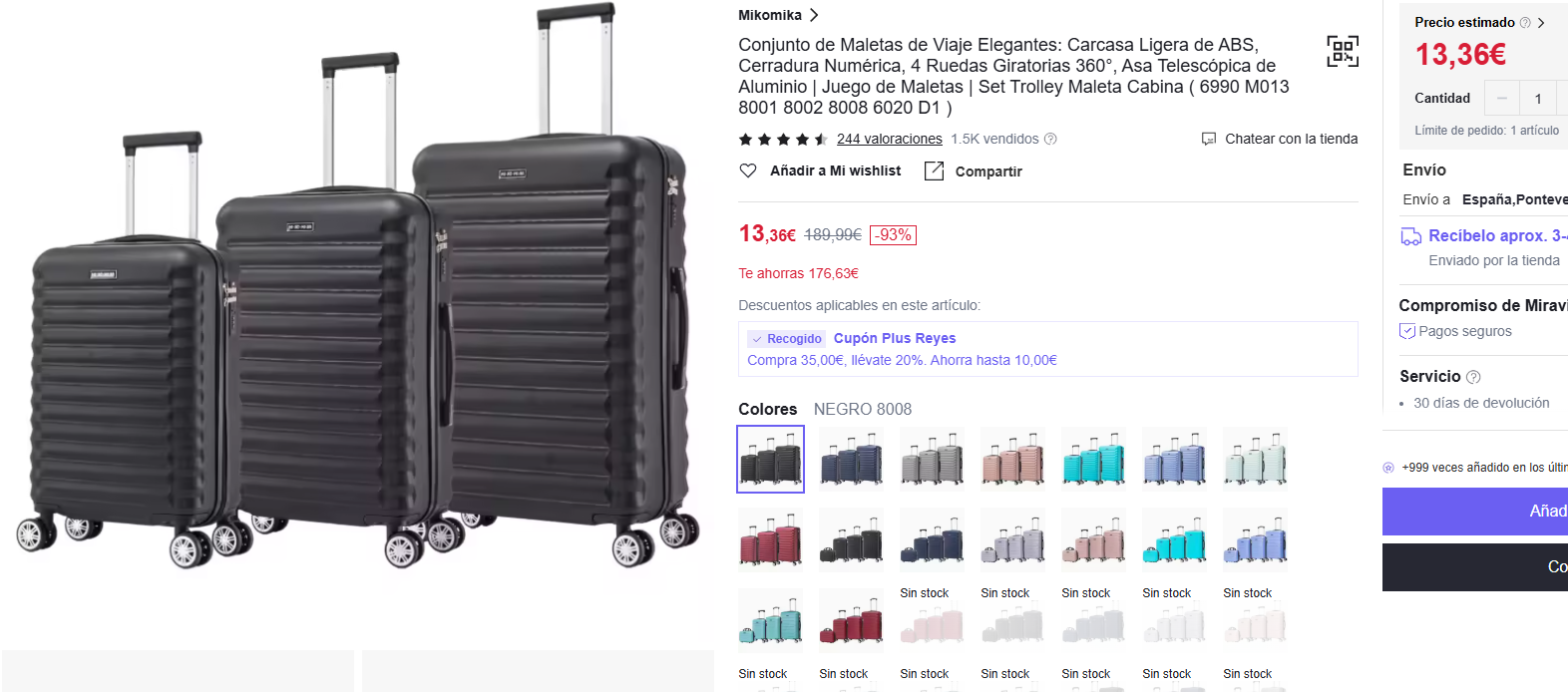
Task: Click the delivery truck icon
Action: [1410, 236]
